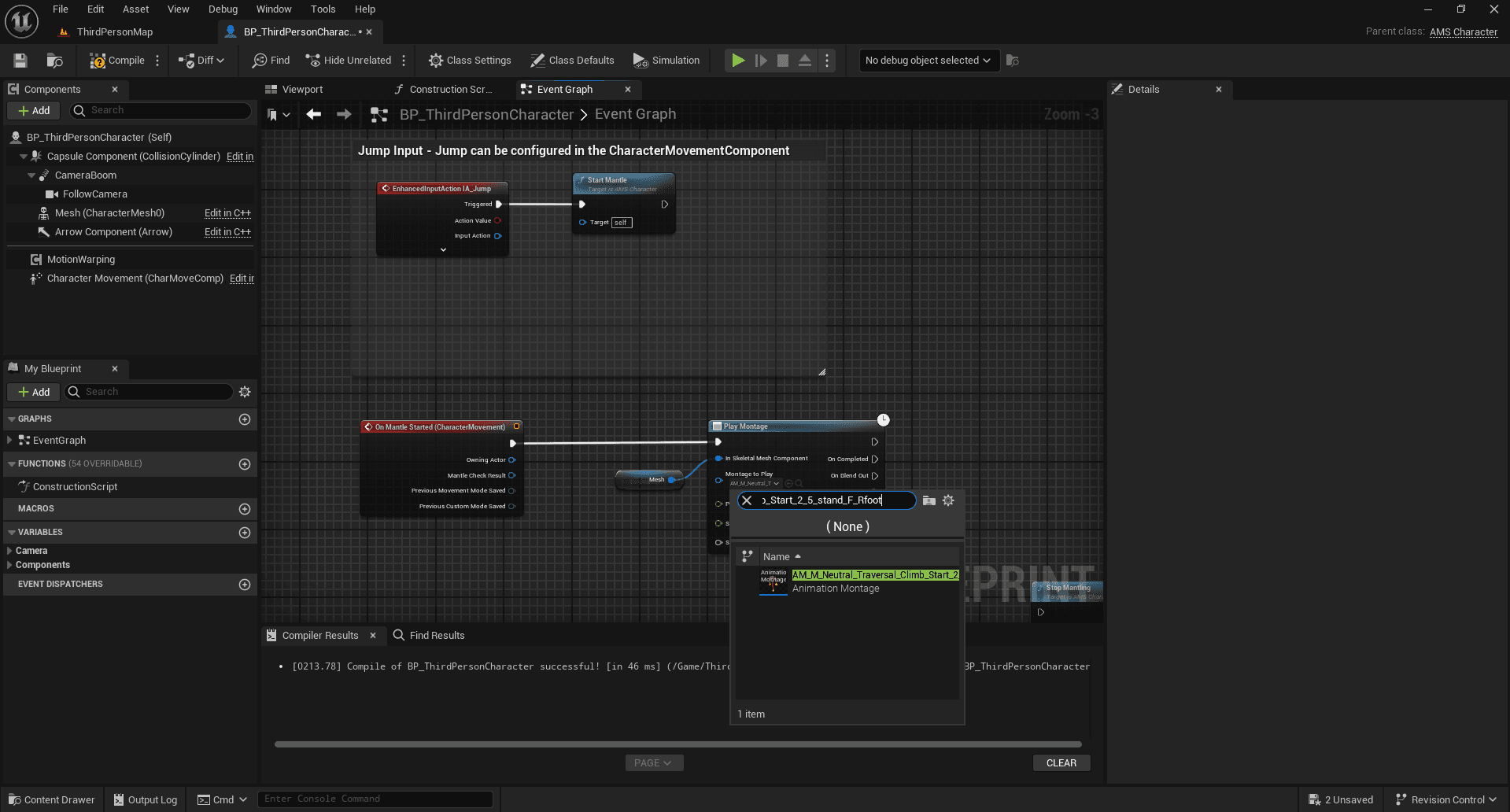The width and height of the screenshot is (1510, 812).
Task: Sort asset list by Name column
Action: [781, 557]
